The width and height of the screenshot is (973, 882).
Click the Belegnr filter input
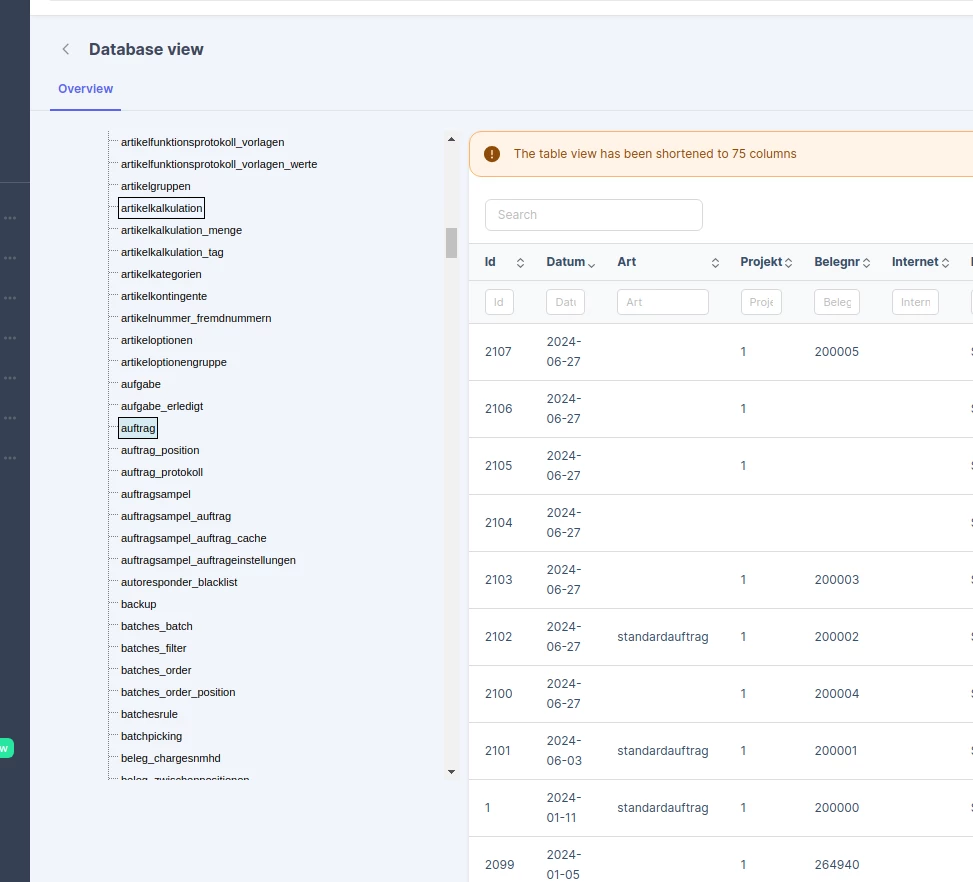coord(836,302)
